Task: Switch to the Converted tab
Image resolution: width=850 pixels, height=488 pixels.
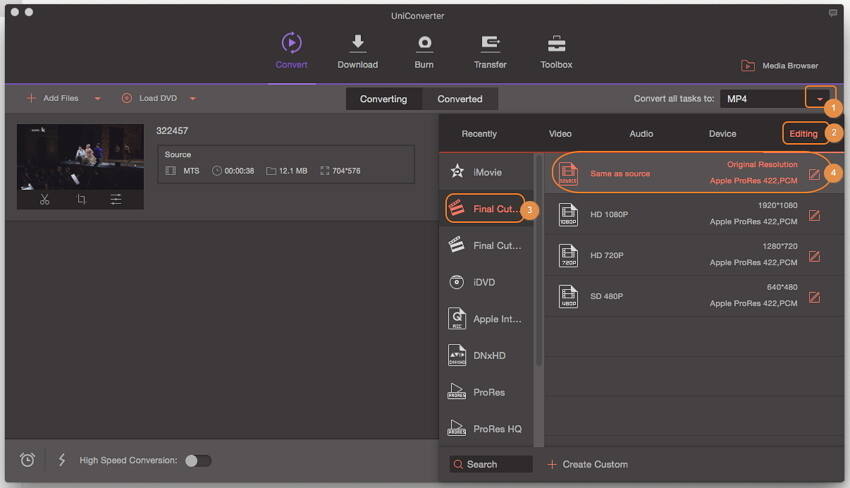Action: (x=460, y=99)
